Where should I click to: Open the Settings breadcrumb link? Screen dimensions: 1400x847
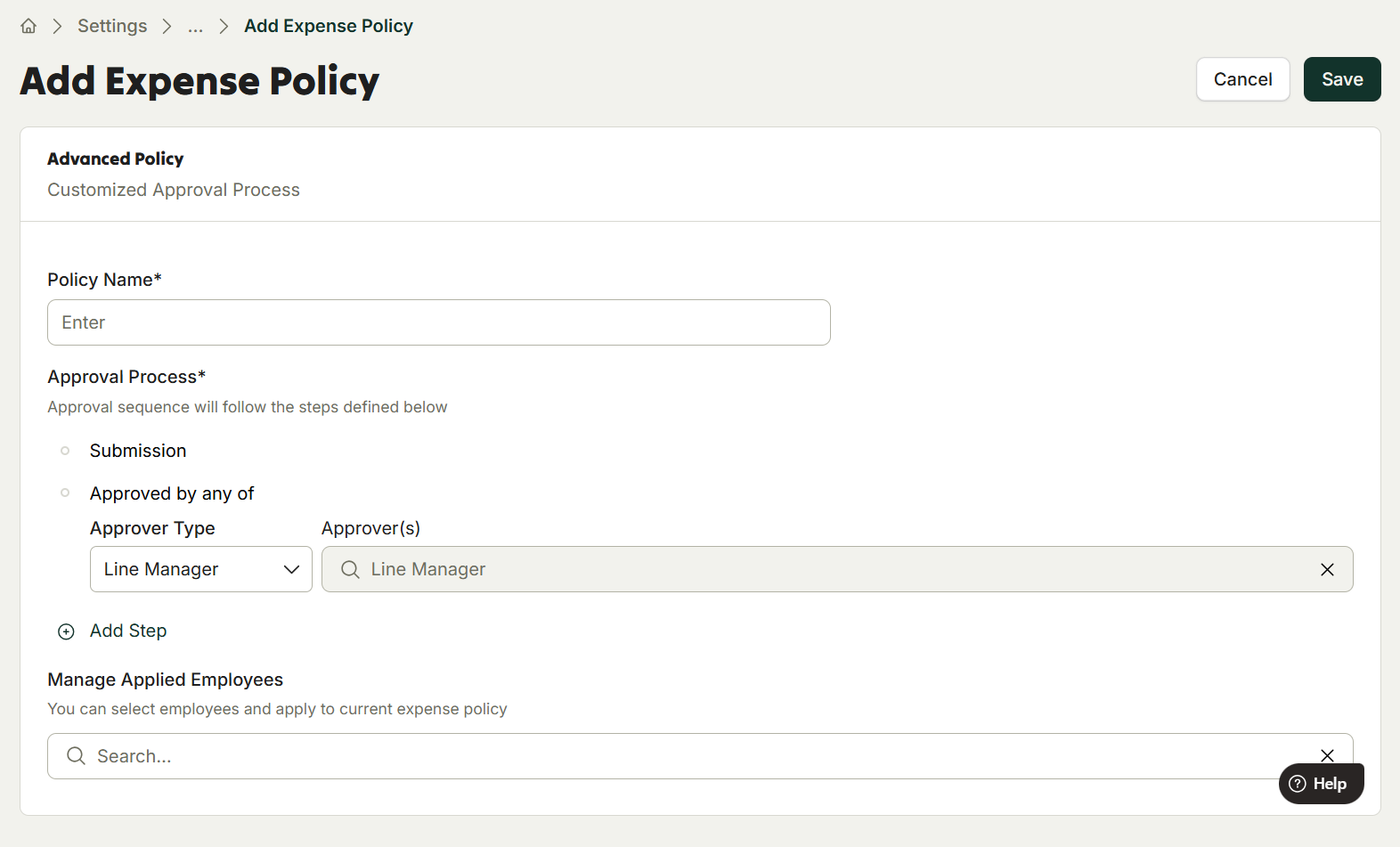pyautogui.click(x=112, y=26)
